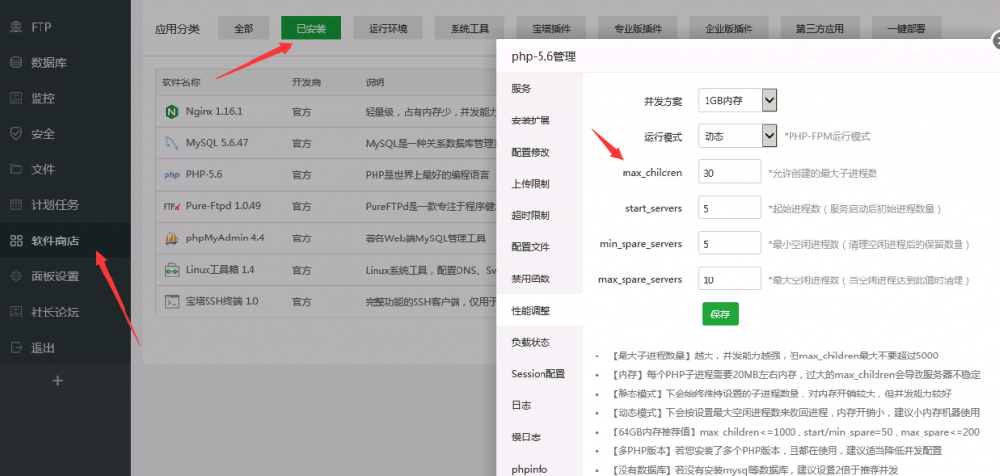This screenshot has width=1000, height=476.
Task: Select the 运行环境 category filter
Action: pyautogui.click(x=388, y=29)
